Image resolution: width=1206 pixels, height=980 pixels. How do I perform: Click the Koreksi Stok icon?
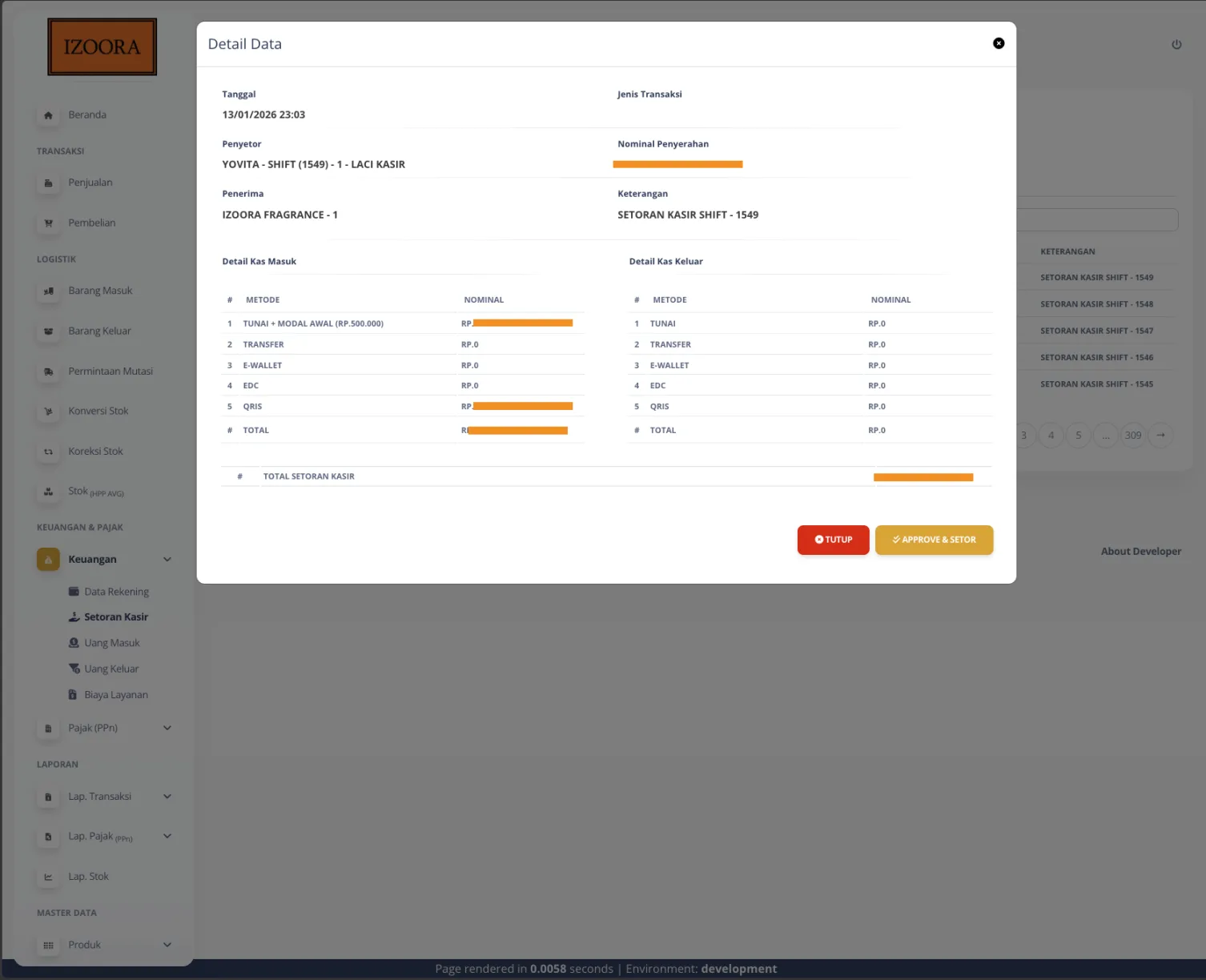coord(48,452)
